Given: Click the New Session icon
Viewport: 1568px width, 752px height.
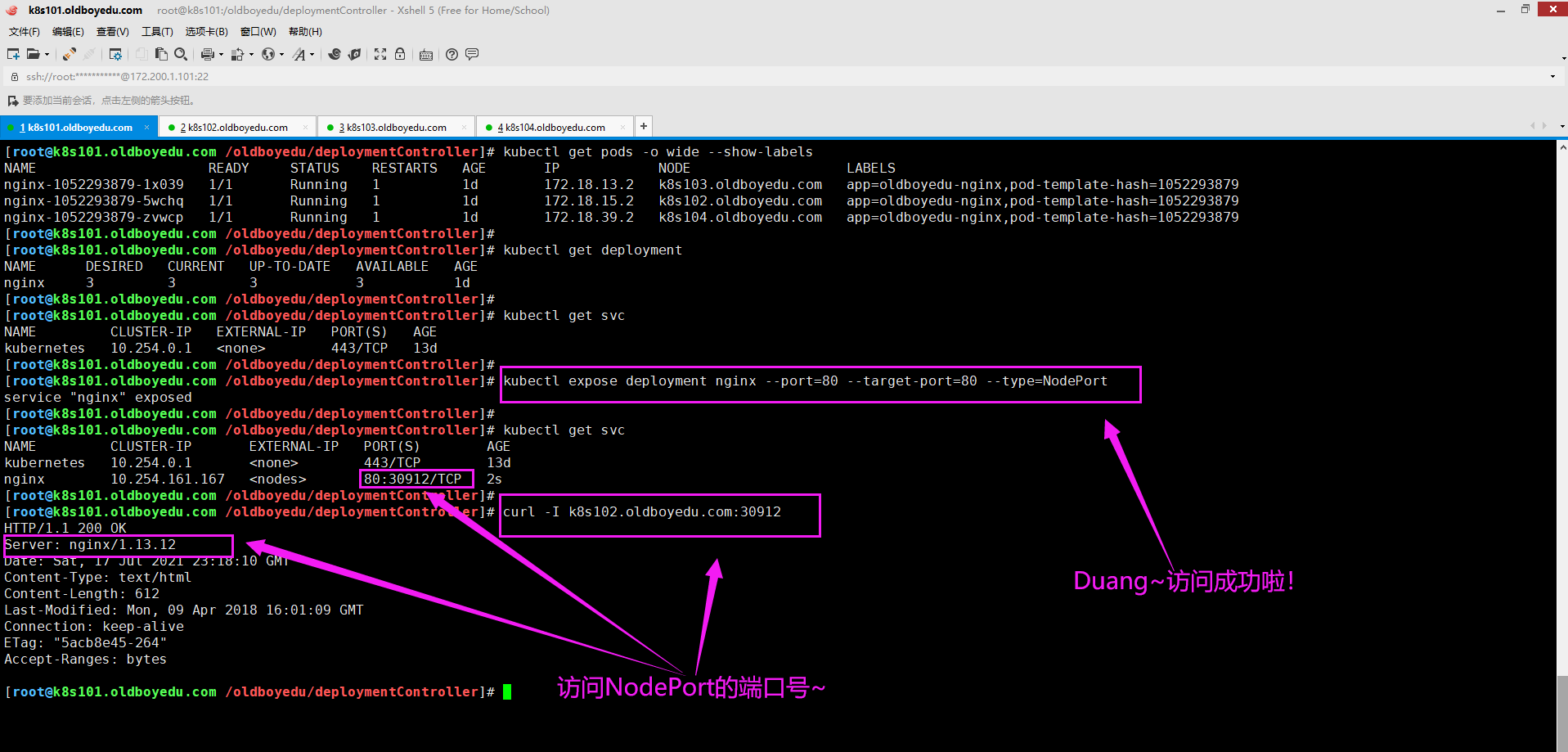Looking at the screenshot, I should point(13,54).
